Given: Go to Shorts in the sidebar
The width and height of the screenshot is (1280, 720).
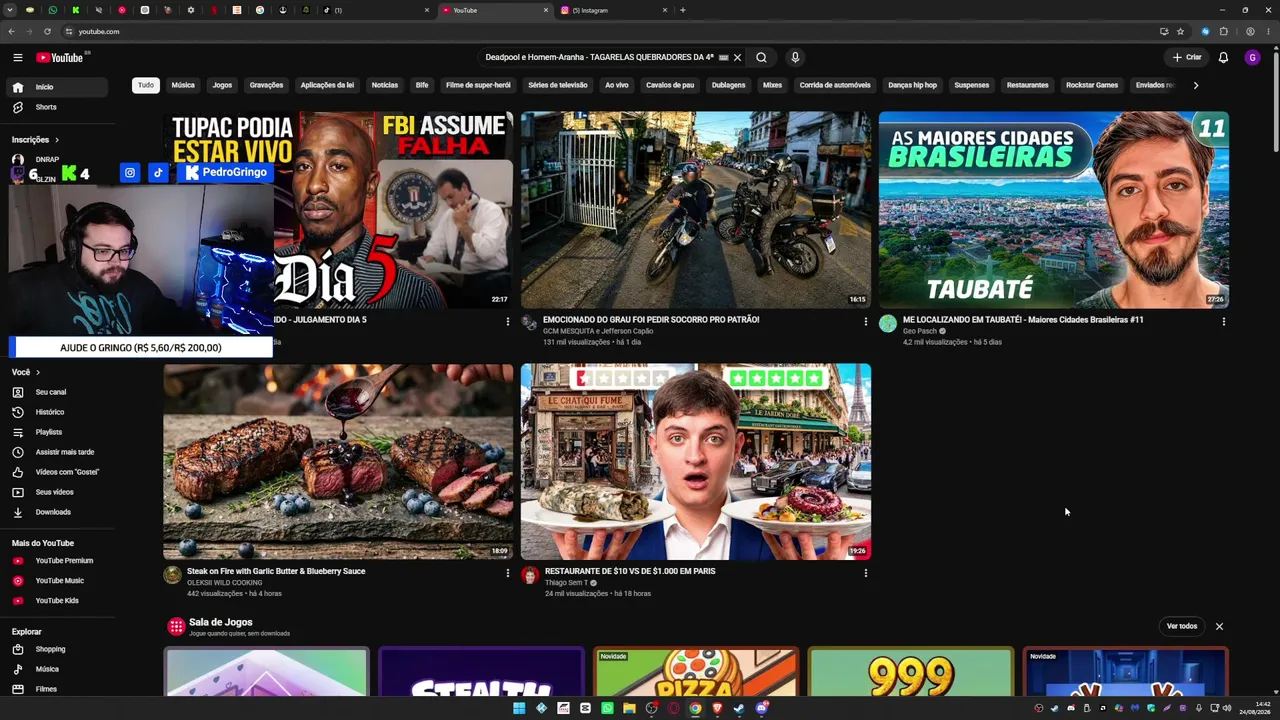Looking at the screenshot, I should coord(58,107).
